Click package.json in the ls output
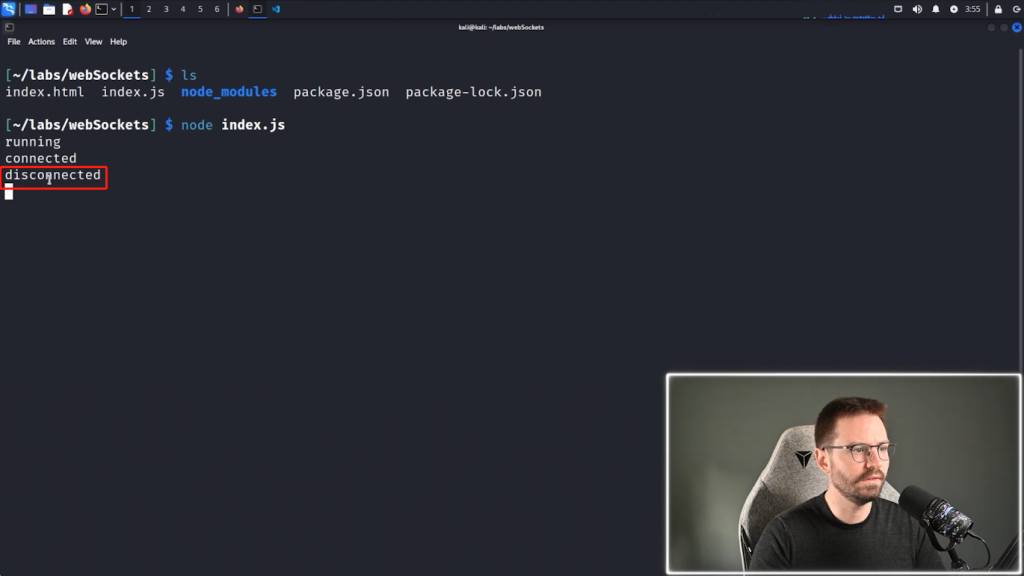Image resolution: width=1024 pixels, height=576 pixels. [341, 92]
